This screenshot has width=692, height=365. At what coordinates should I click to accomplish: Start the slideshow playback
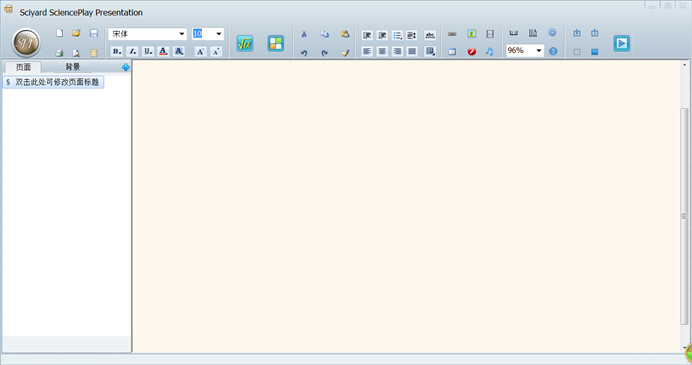pyautogui.click(x=622, y=43)
